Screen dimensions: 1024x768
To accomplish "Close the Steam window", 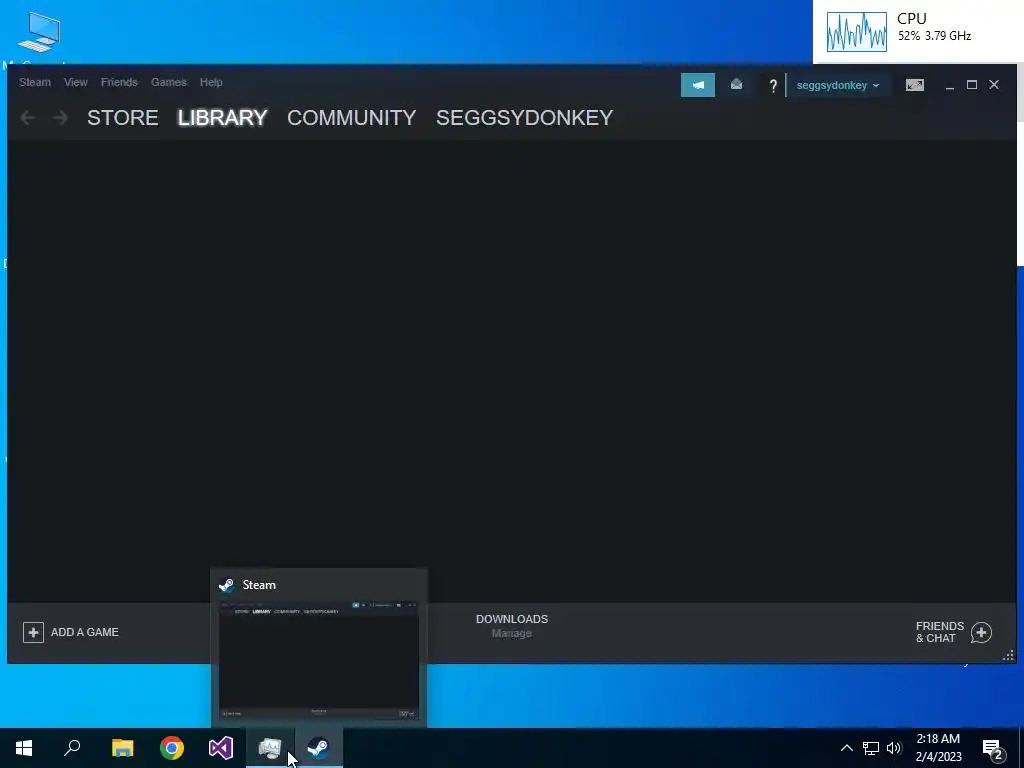I will 994,85.
